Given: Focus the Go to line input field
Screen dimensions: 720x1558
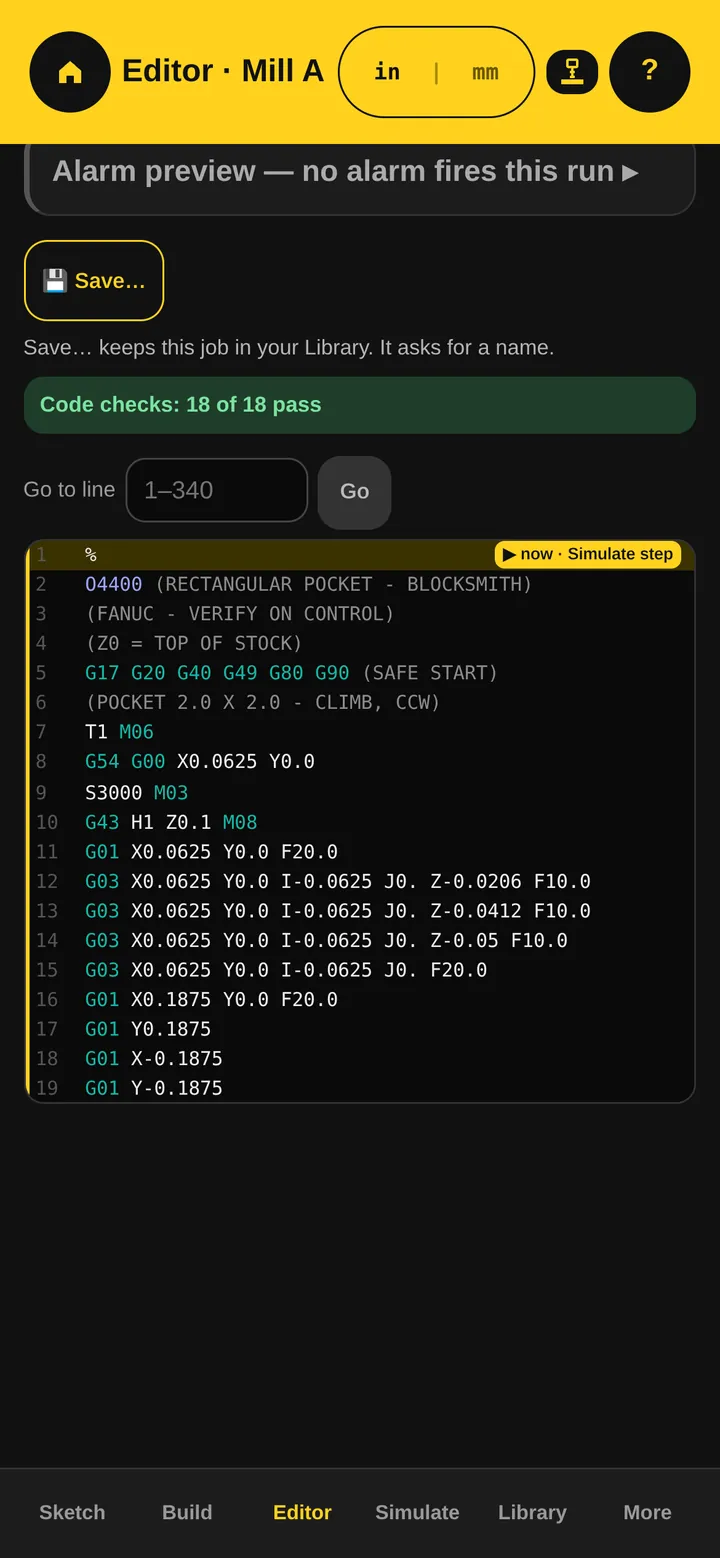Looking at the screenshot, I should coord(217,490).
